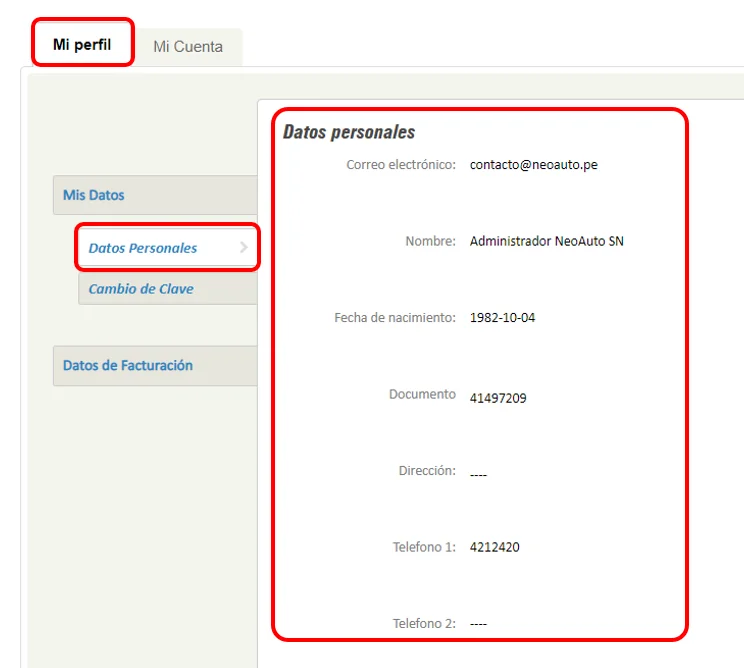Click the email contacto@neoauto.pe

533,165
